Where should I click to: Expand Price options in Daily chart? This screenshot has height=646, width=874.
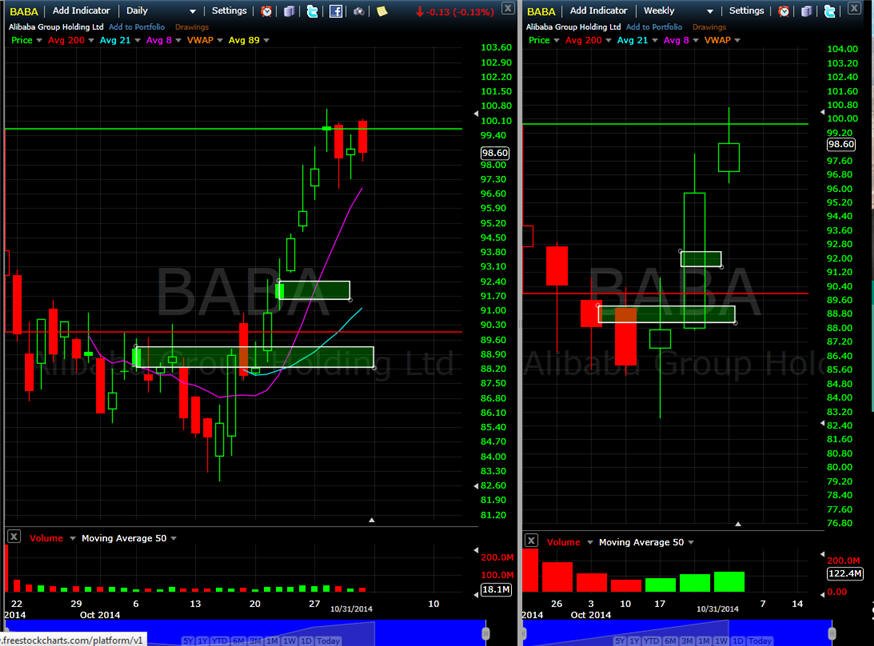click(39, 40)
